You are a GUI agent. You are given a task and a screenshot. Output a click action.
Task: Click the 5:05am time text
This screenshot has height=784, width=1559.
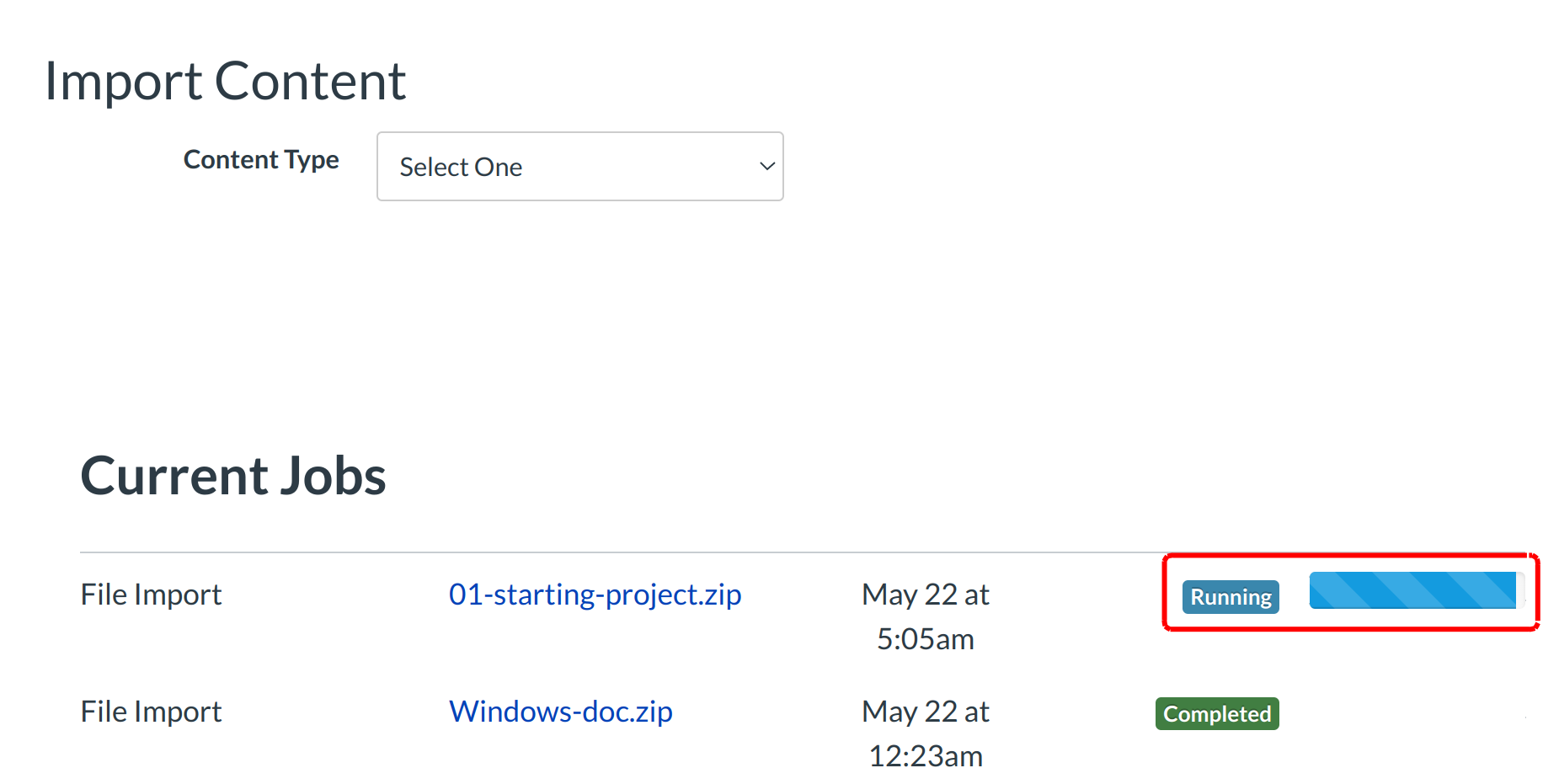925,639
